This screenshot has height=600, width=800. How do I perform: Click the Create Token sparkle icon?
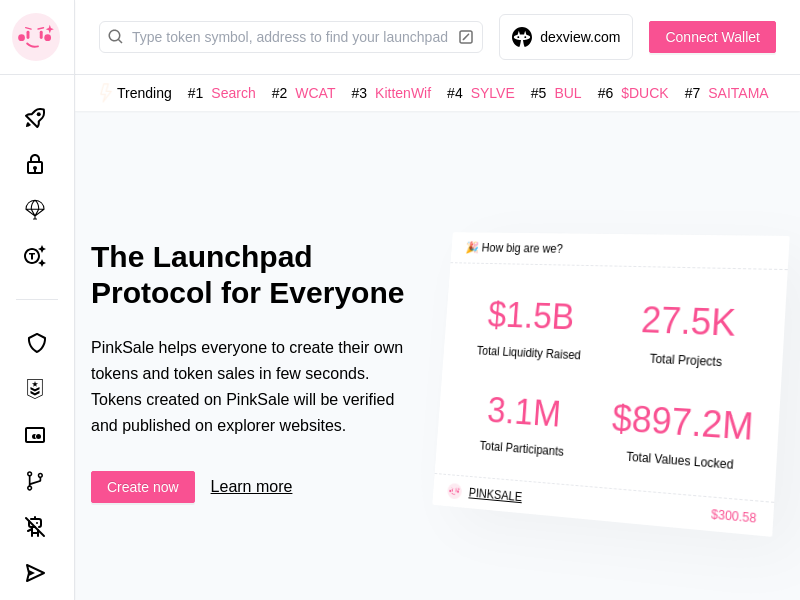pyautogui.click(x=36, y=256)
